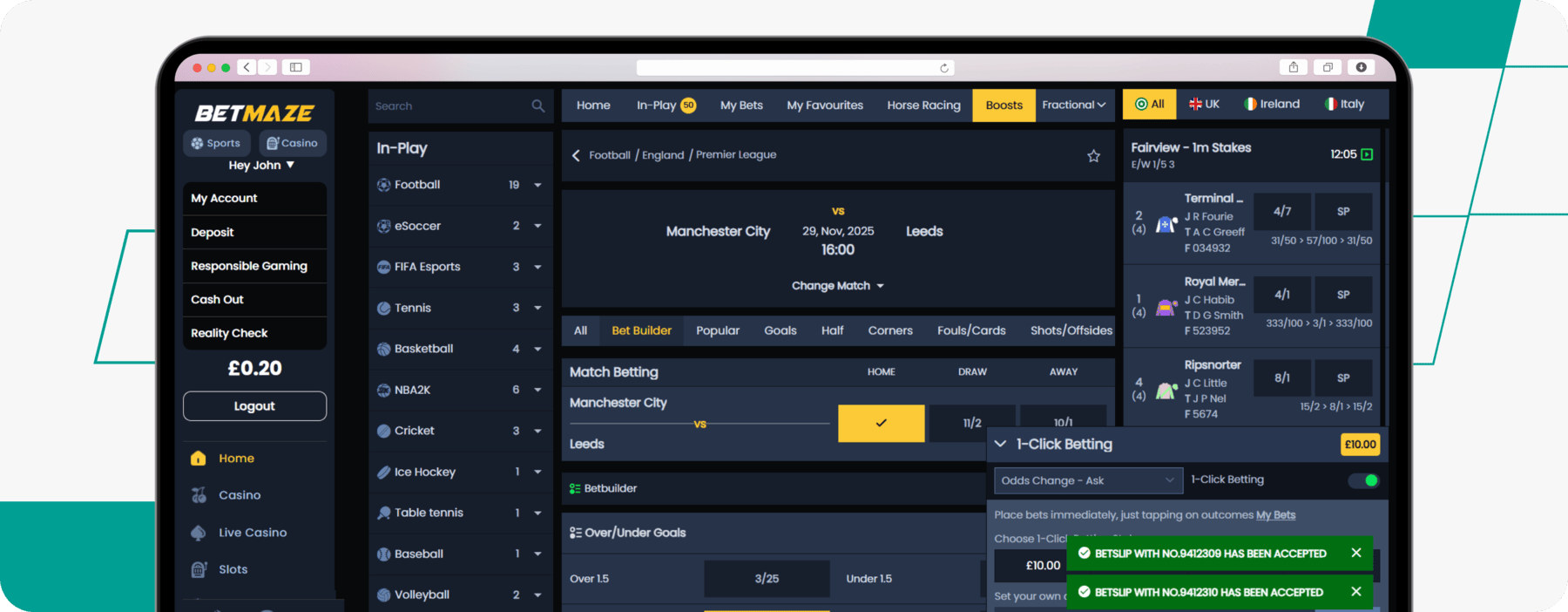Filter races by Ireland

click(x=1272, y=104)
